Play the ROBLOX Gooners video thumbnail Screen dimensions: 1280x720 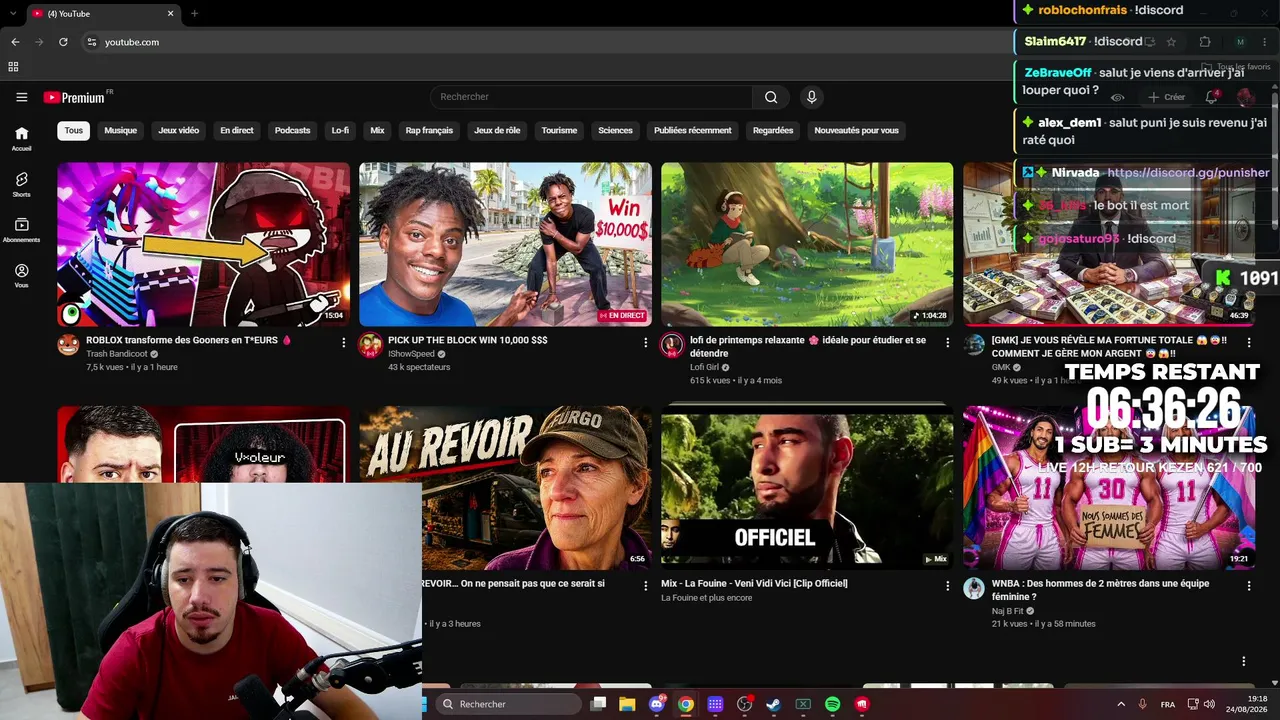[203, 244]
